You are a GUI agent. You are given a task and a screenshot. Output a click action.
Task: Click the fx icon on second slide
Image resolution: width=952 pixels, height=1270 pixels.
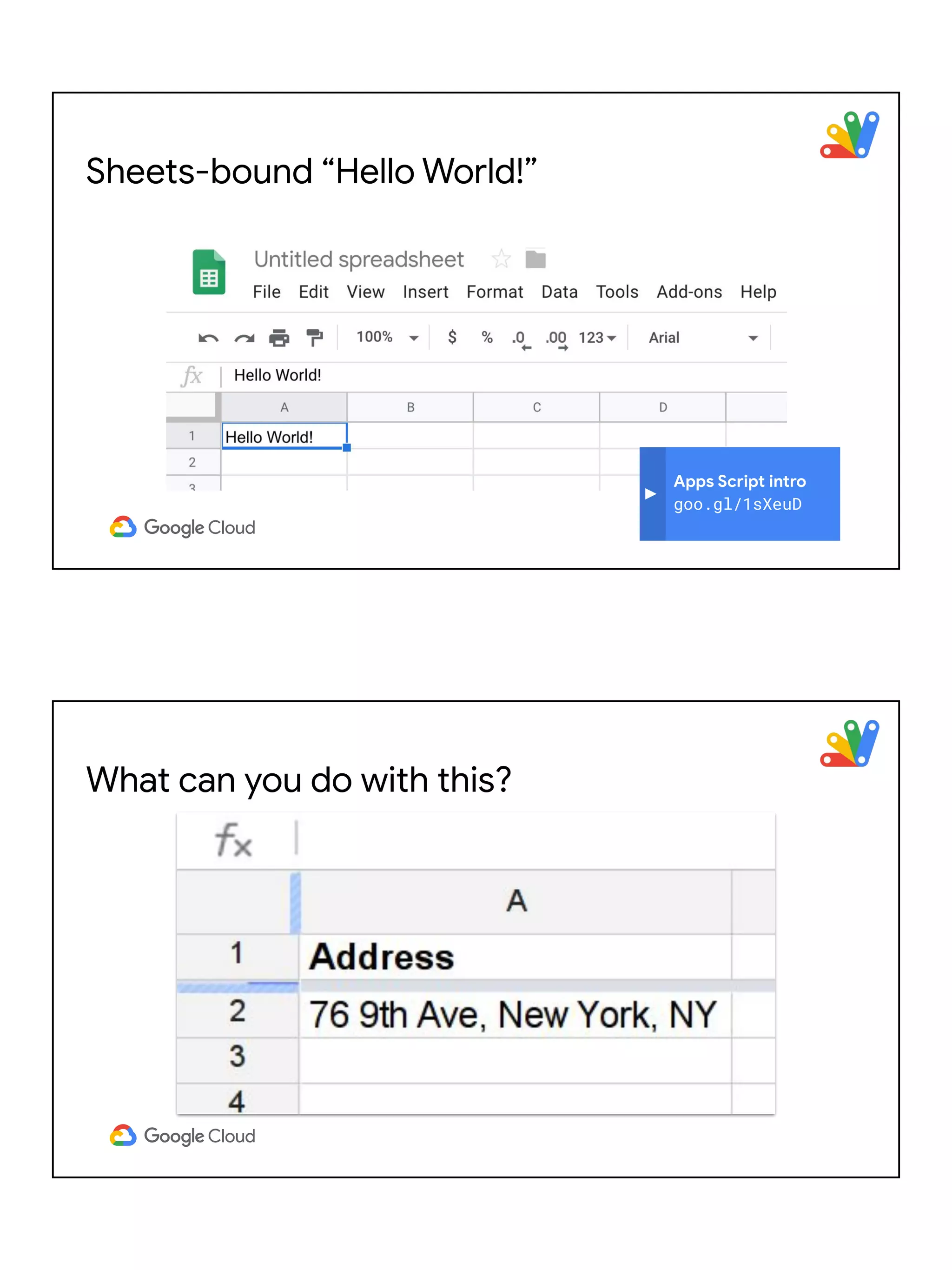coord(233,840)
